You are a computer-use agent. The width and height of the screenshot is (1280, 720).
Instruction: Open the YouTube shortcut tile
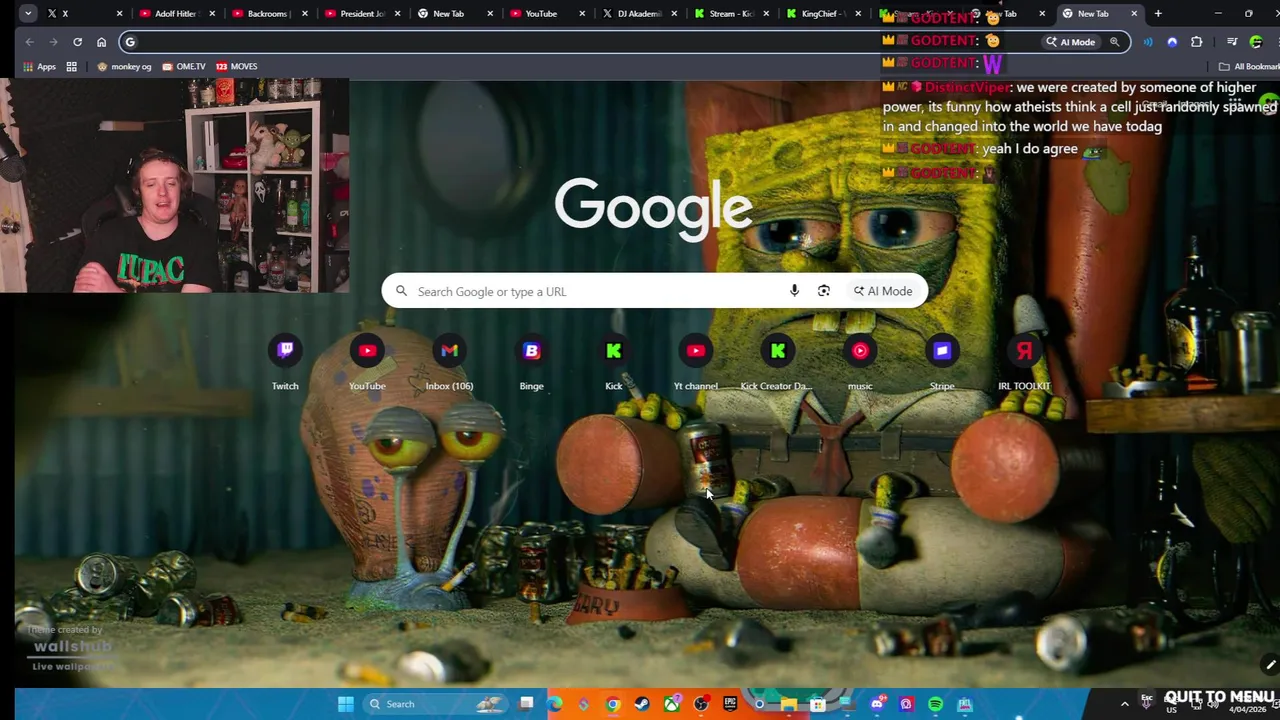tap(367, 363)
